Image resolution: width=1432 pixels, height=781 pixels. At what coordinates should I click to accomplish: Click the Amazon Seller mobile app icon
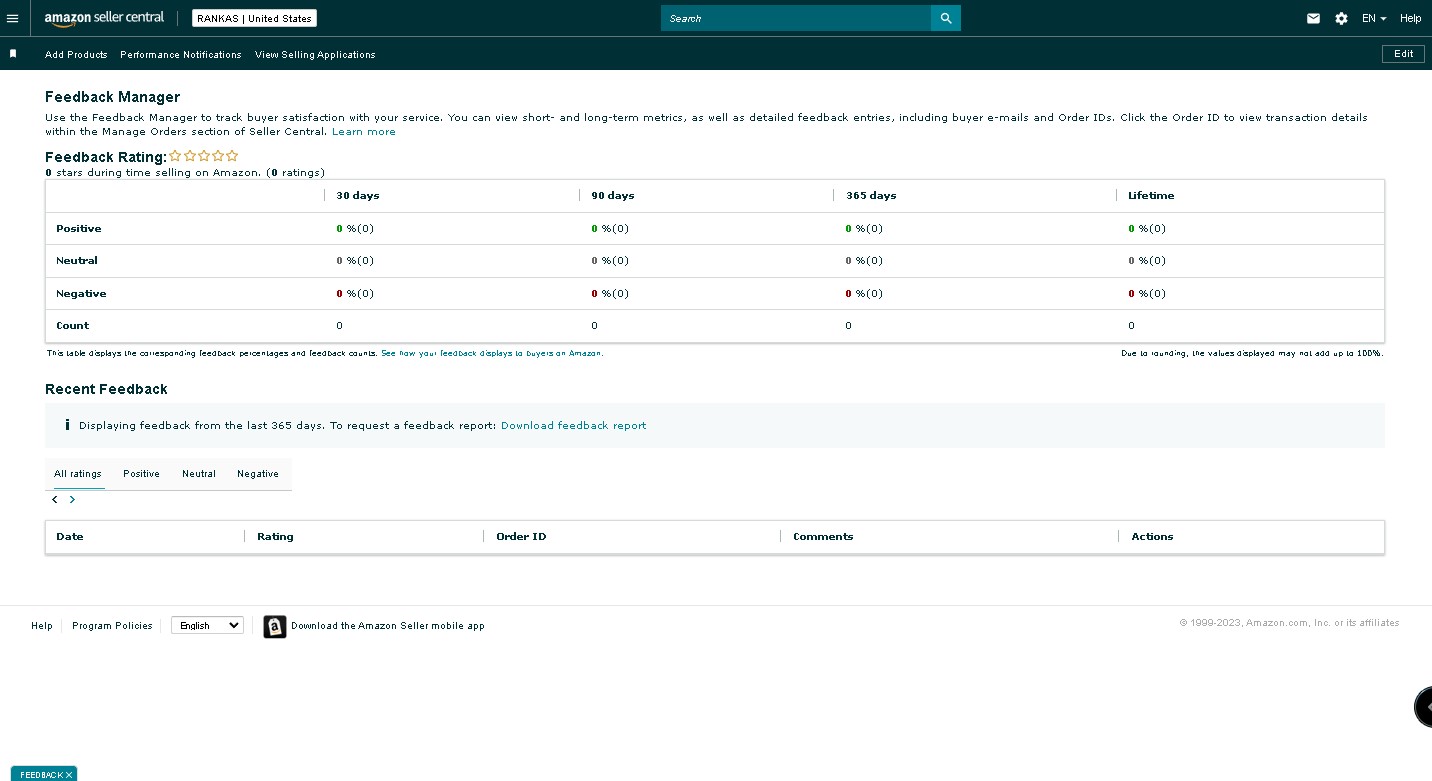coord(275,626)
